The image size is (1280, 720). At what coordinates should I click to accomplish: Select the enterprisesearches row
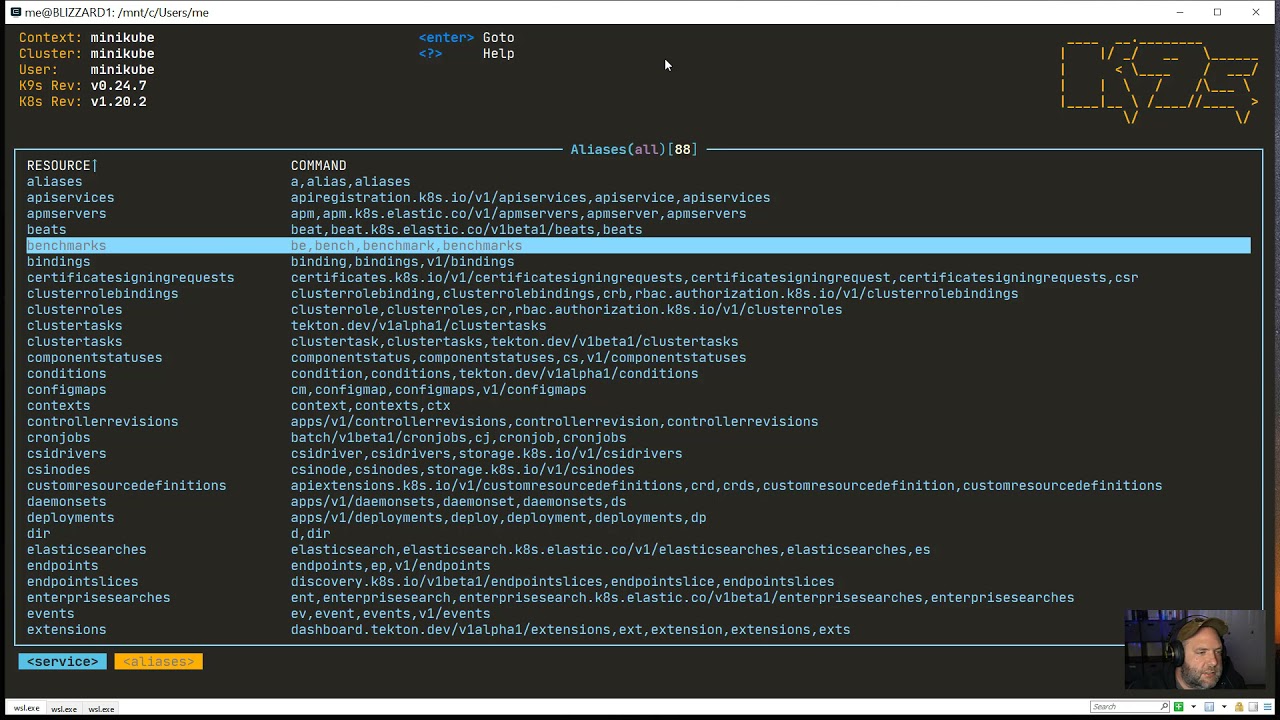638,597
